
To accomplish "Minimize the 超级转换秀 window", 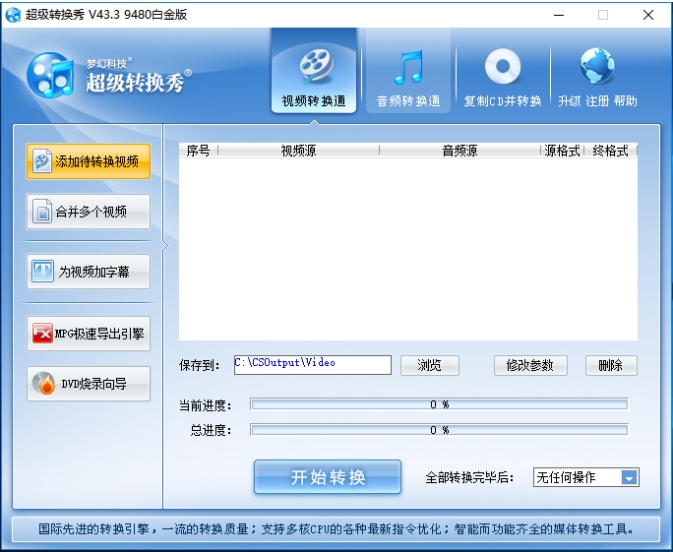I will pyautogui.click(x=559, y=15).
